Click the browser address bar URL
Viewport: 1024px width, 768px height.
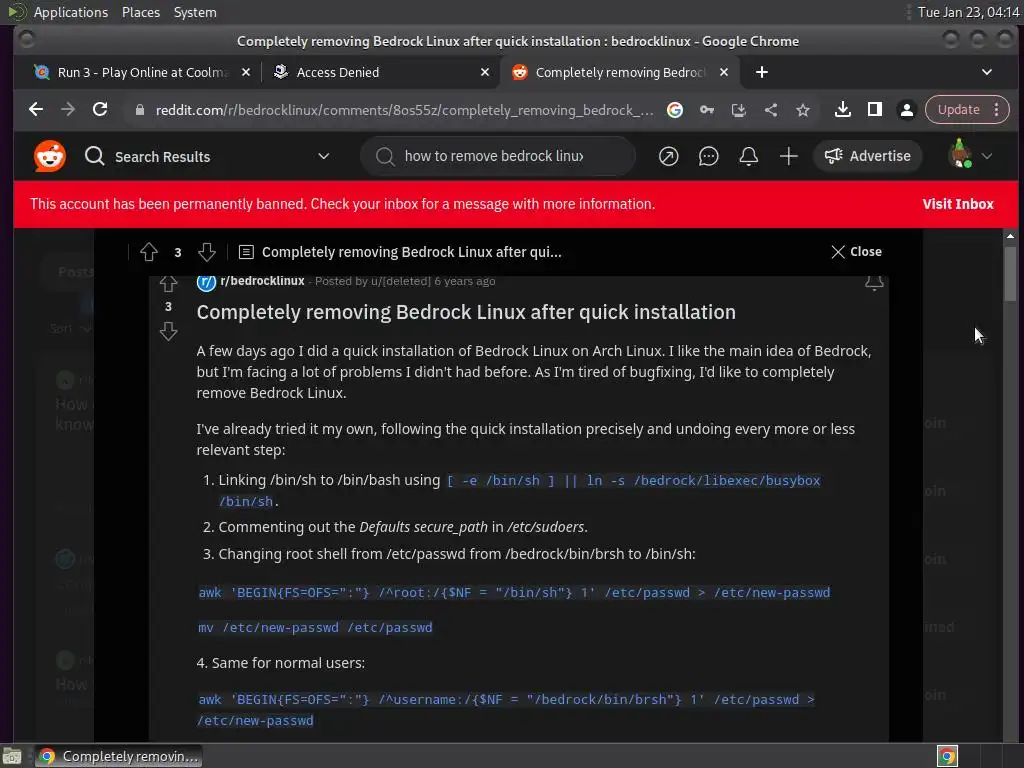(x=404, y=110)
